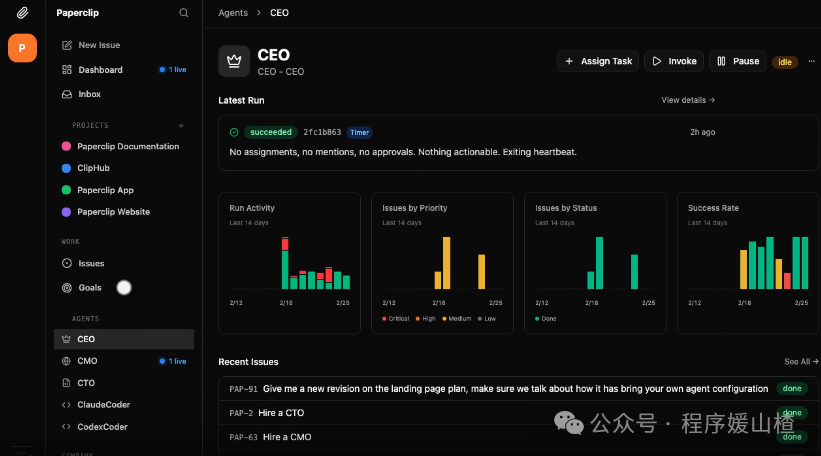Screen dimensions: 821x456
Task: Click run ID 2fc1b863
Action: coord(322,132)
